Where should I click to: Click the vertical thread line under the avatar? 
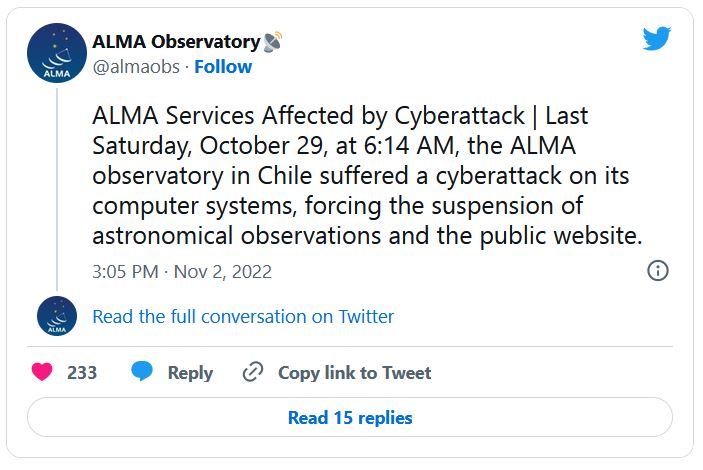point(57,189)
